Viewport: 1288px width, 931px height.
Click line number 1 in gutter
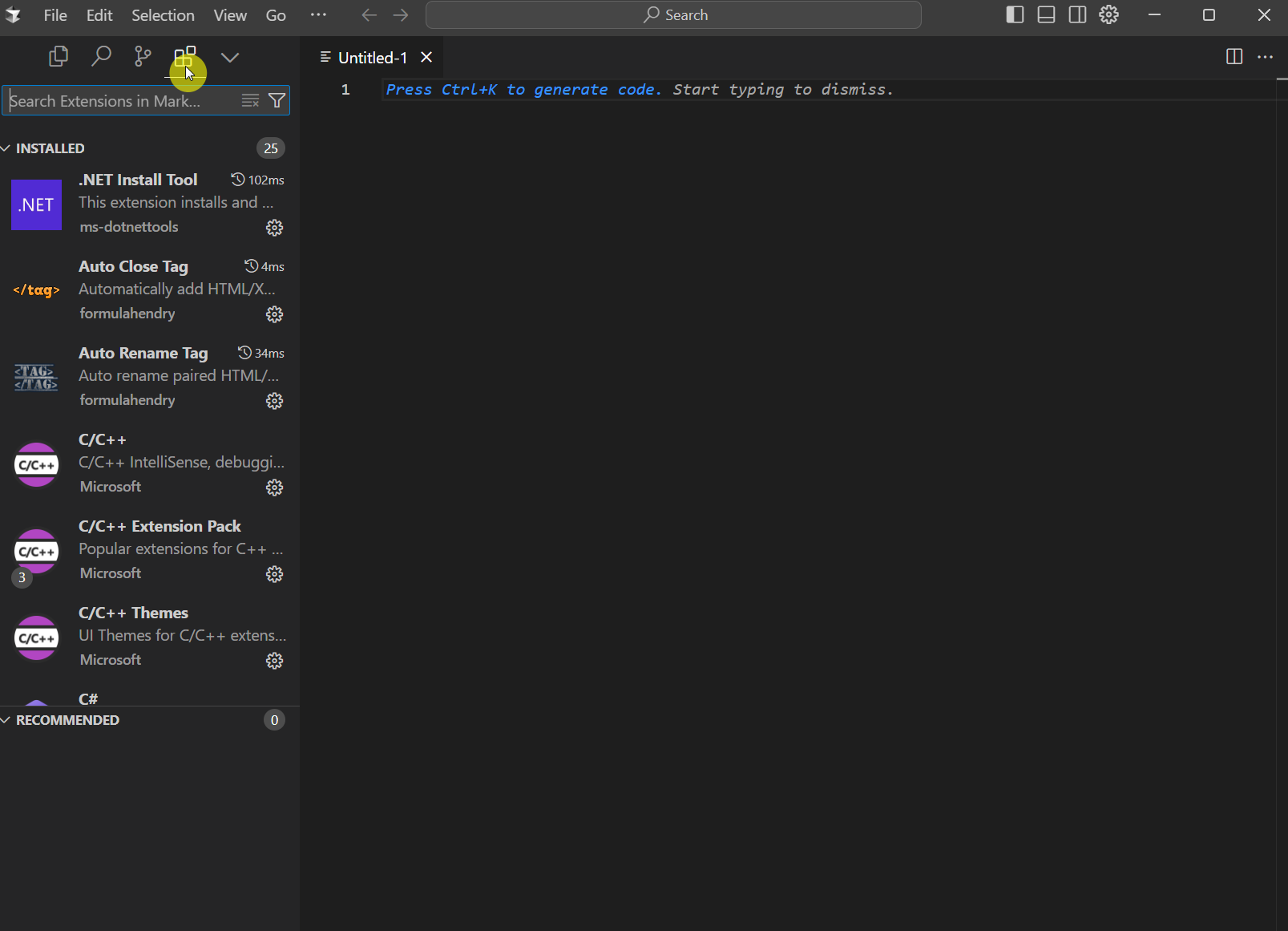[345, 90]
